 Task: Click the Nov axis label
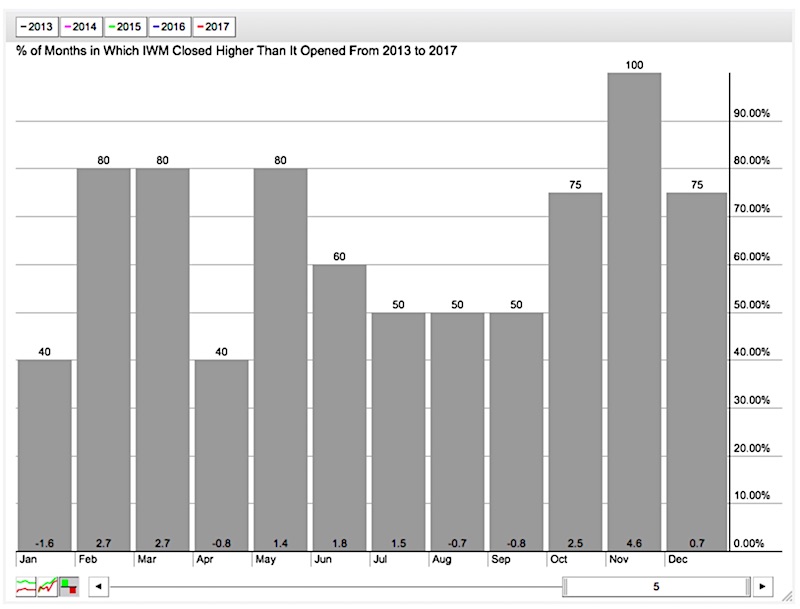619,560
